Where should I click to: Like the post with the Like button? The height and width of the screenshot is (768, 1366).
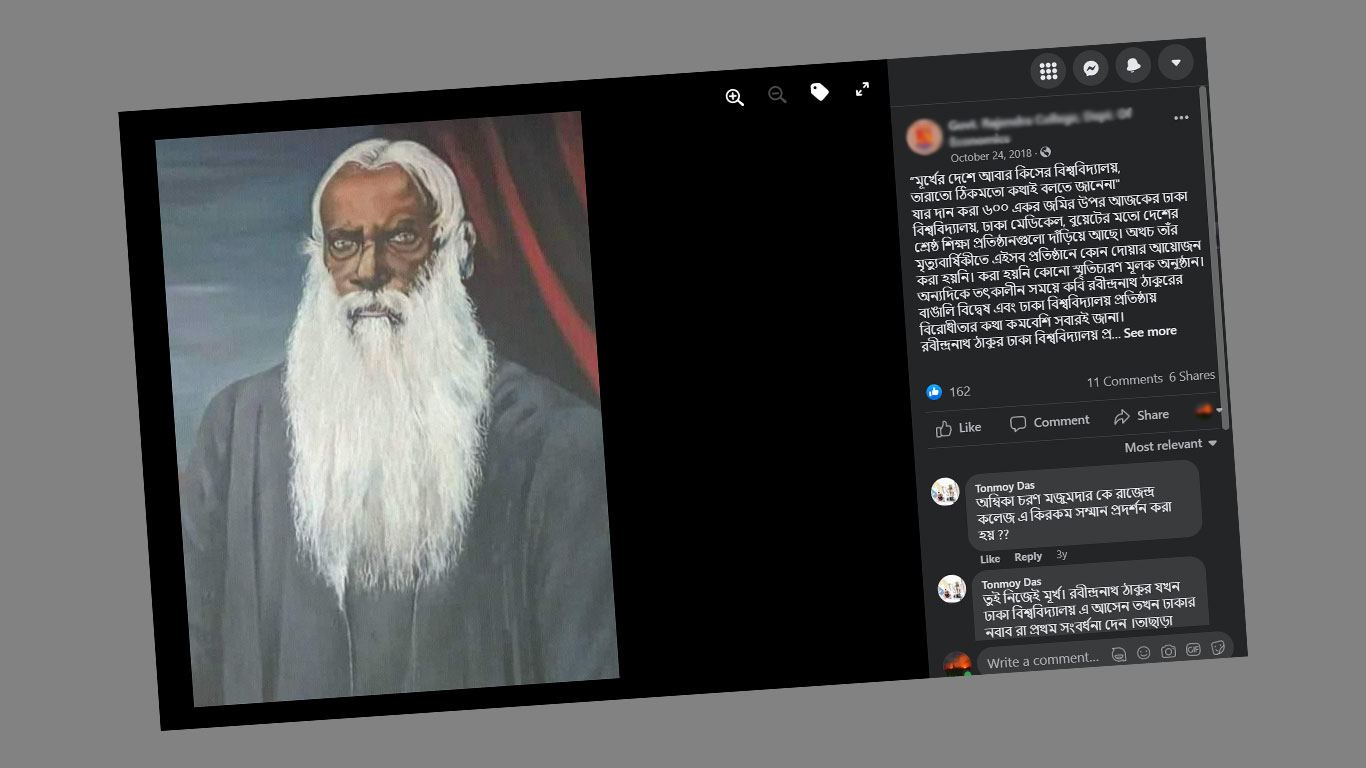959,428
